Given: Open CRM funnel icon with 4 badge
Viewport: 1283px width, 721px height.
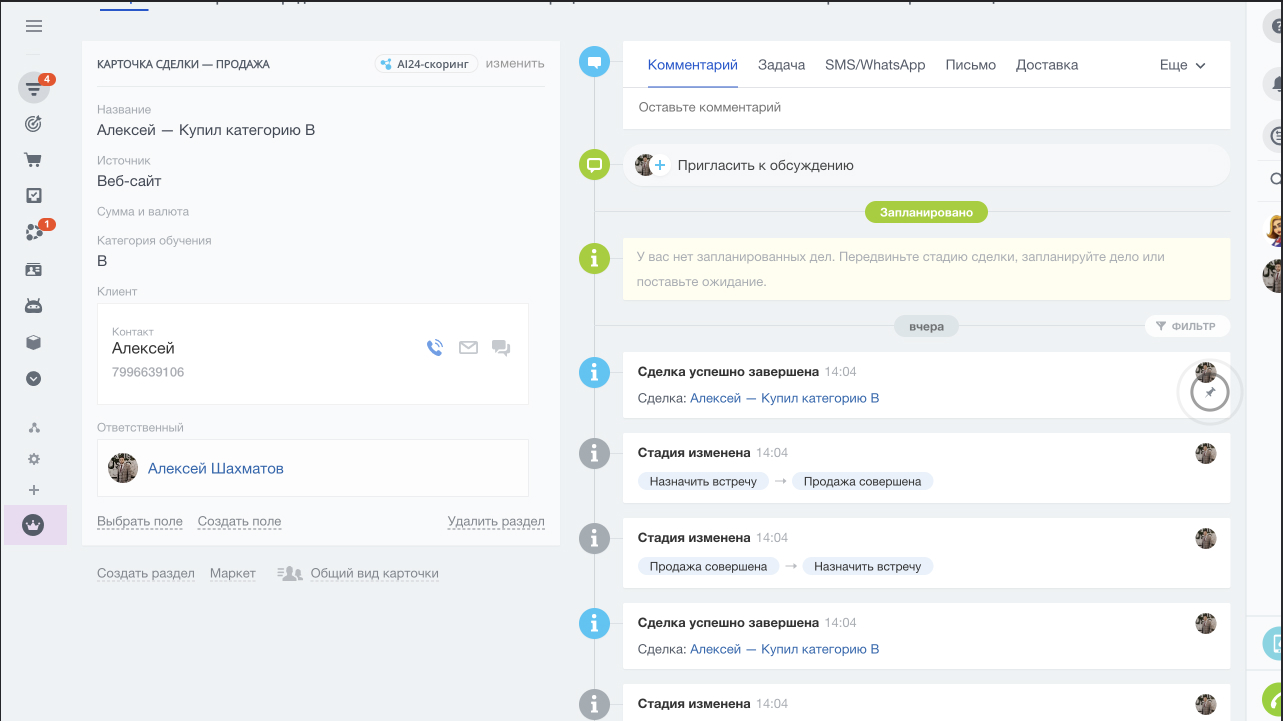Looking at the screenshot, I should 34,89.
